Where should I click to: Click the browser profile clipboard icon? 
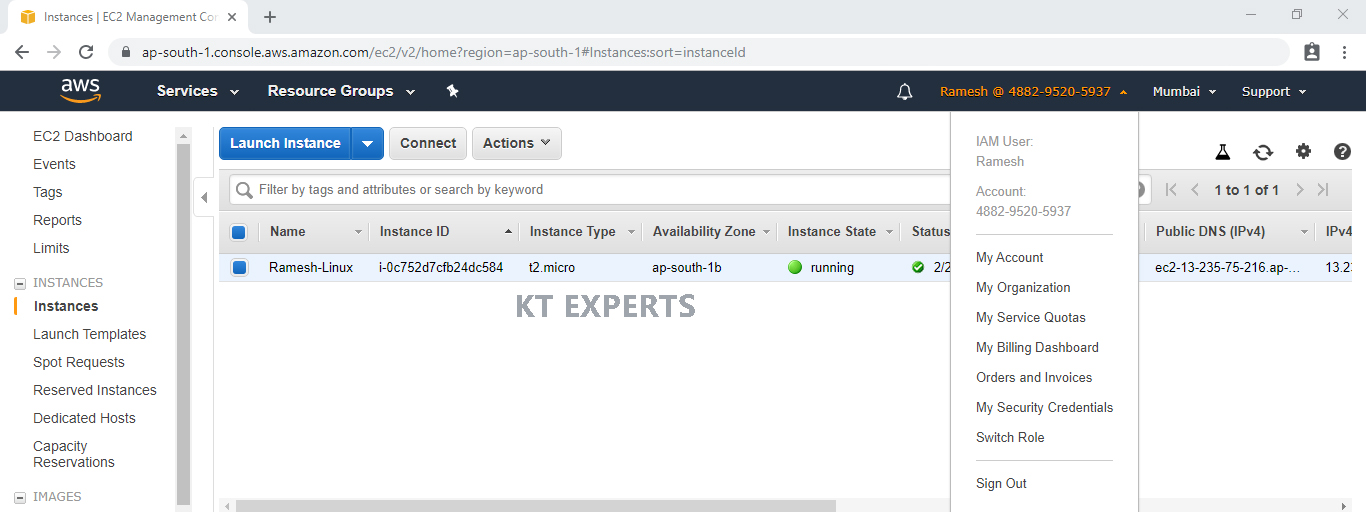pyautogui.click(x=1312, y=52)
